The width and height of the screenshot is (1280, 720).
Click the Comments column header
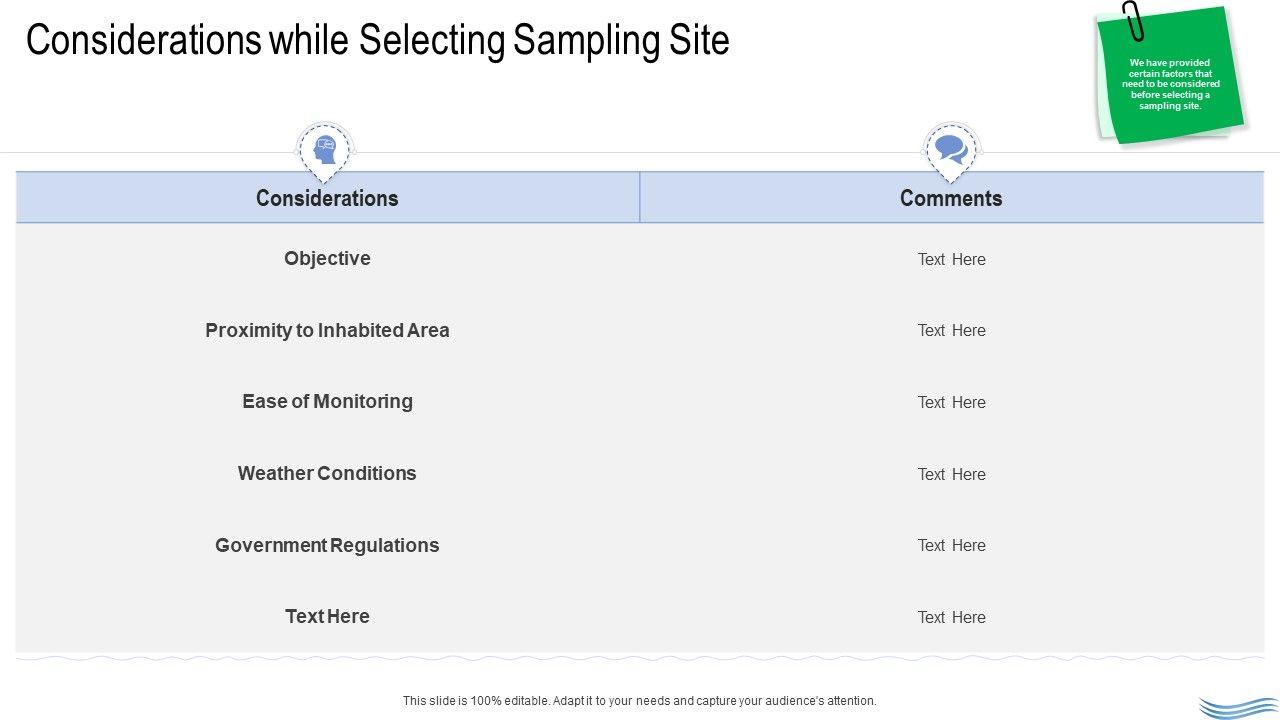(951, 198)
